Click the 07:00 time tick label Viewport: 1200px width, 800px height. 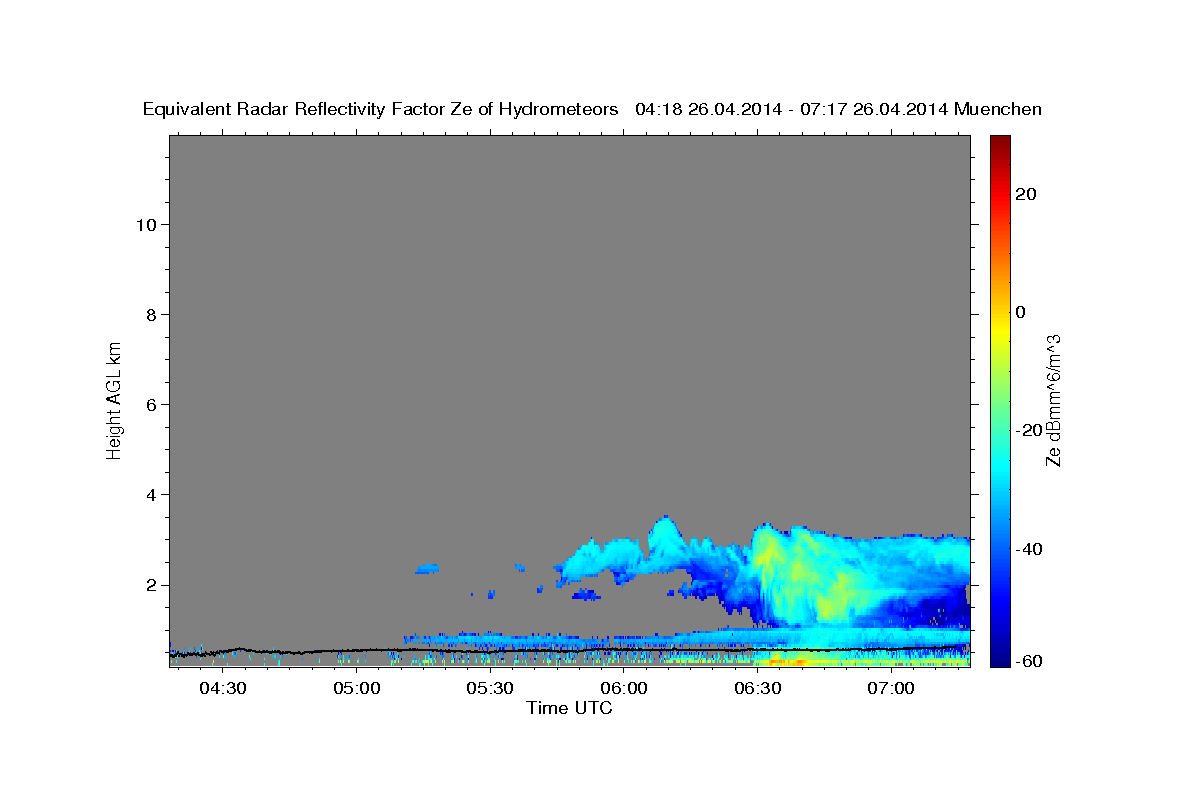(891, 688)
